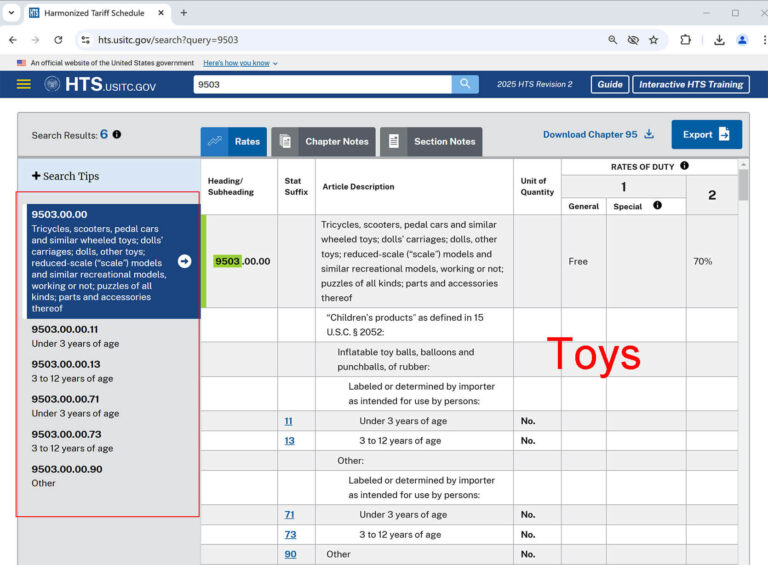Viewport: 768px width, 565px height.
Task: Click the highlighted 9503.00.00 heading cell
Action: tap(242, 261)
